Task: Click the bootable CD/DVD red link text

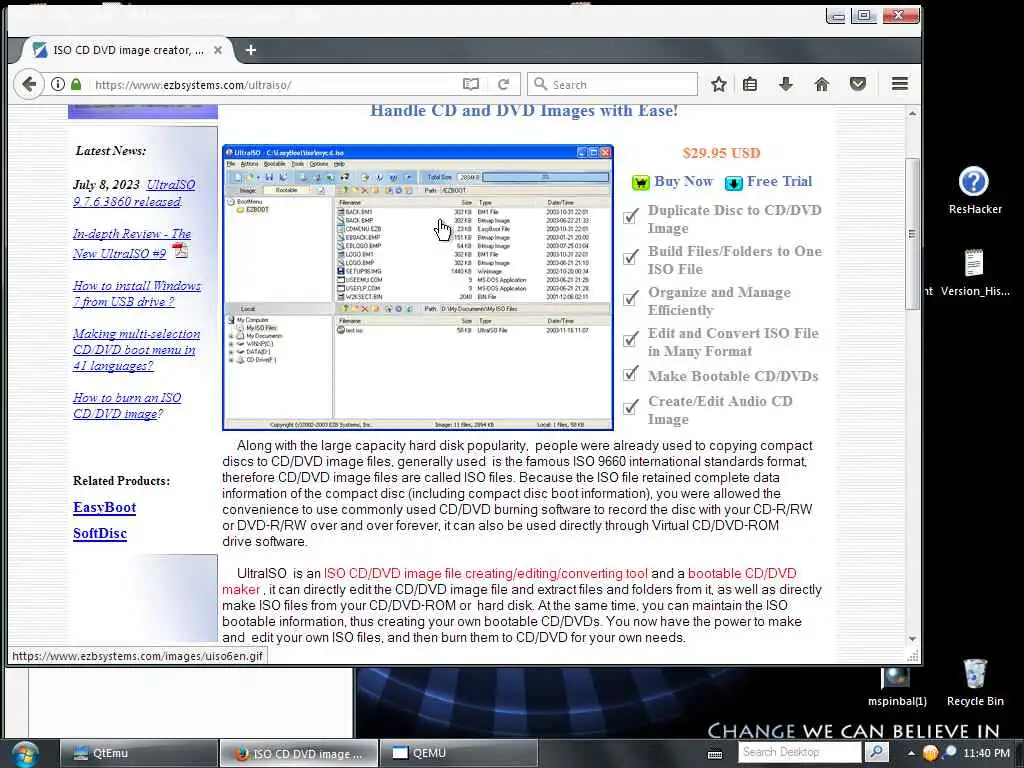Action: point(742,573)
